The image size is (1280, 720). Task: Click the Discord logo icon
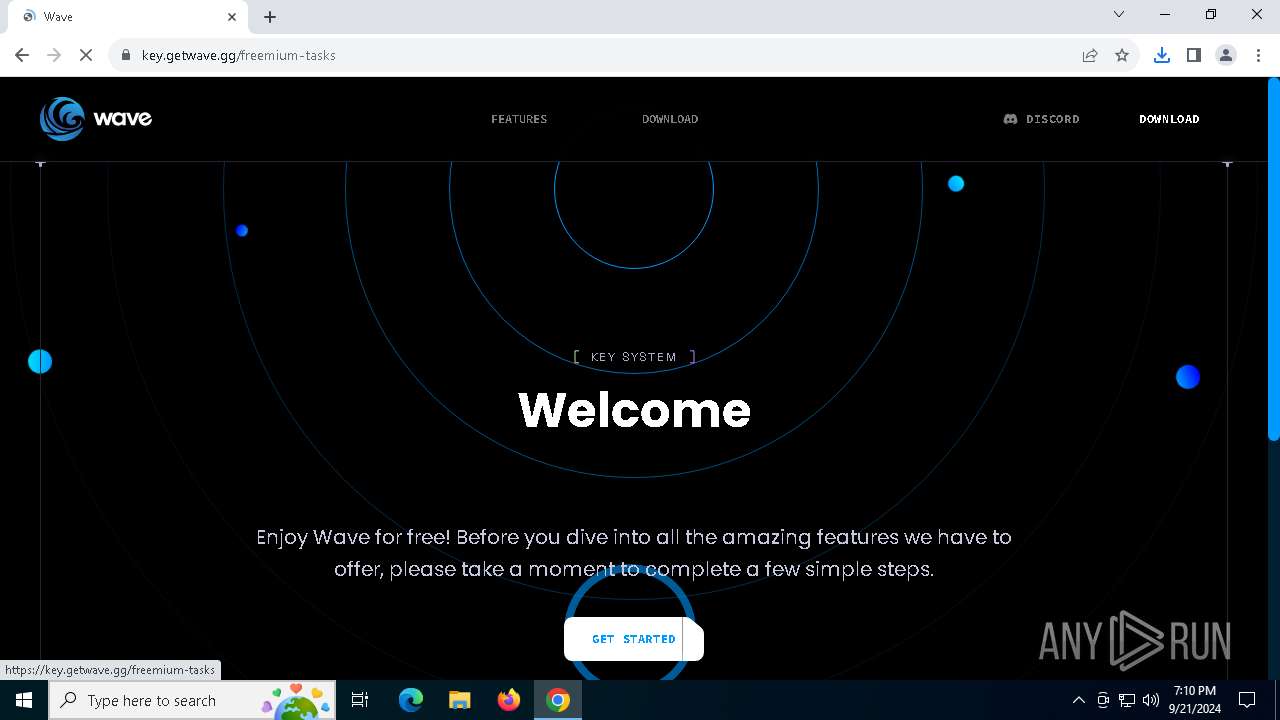tap(1010, 119)
